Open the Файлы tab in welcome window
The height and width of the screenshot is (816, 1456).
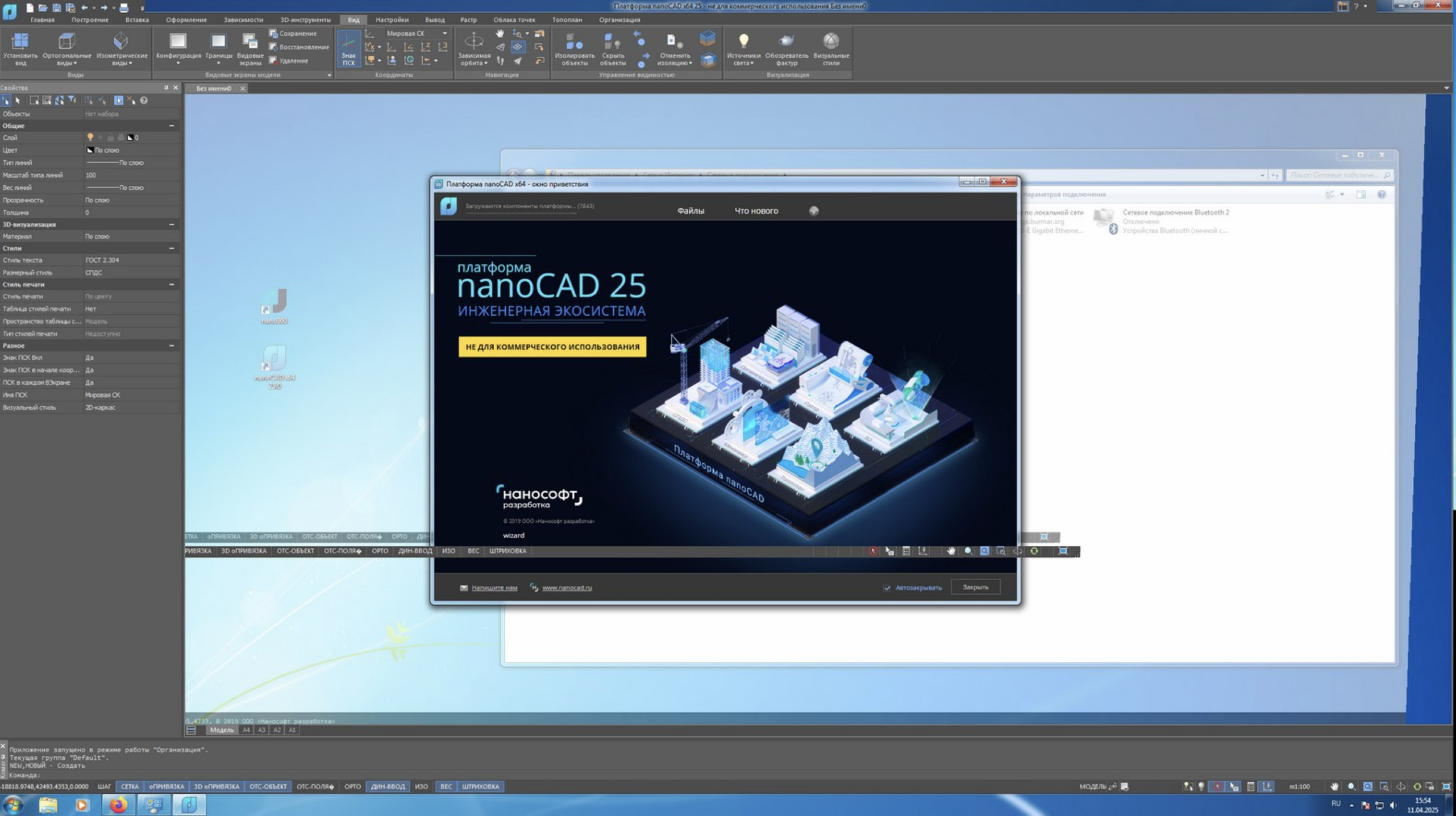tap(690, 211)
